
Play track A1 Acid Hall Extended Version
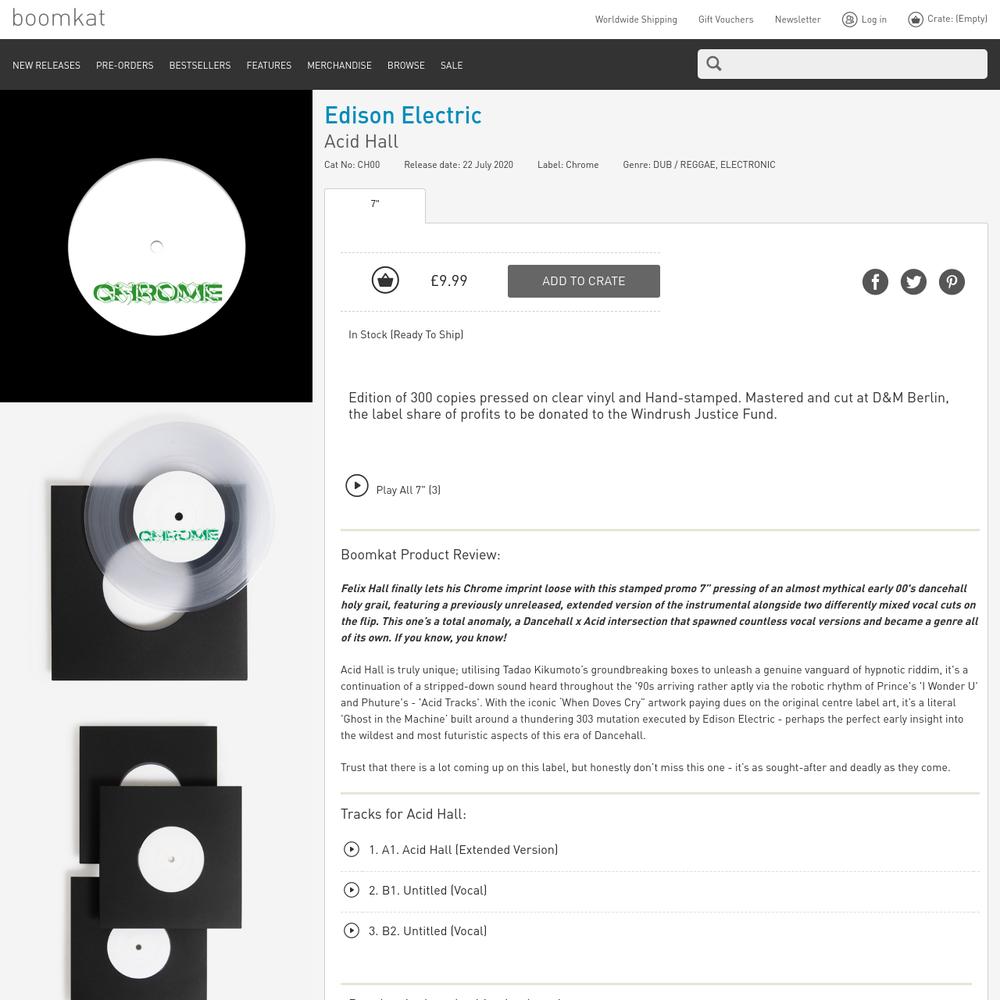pos(351,849)
